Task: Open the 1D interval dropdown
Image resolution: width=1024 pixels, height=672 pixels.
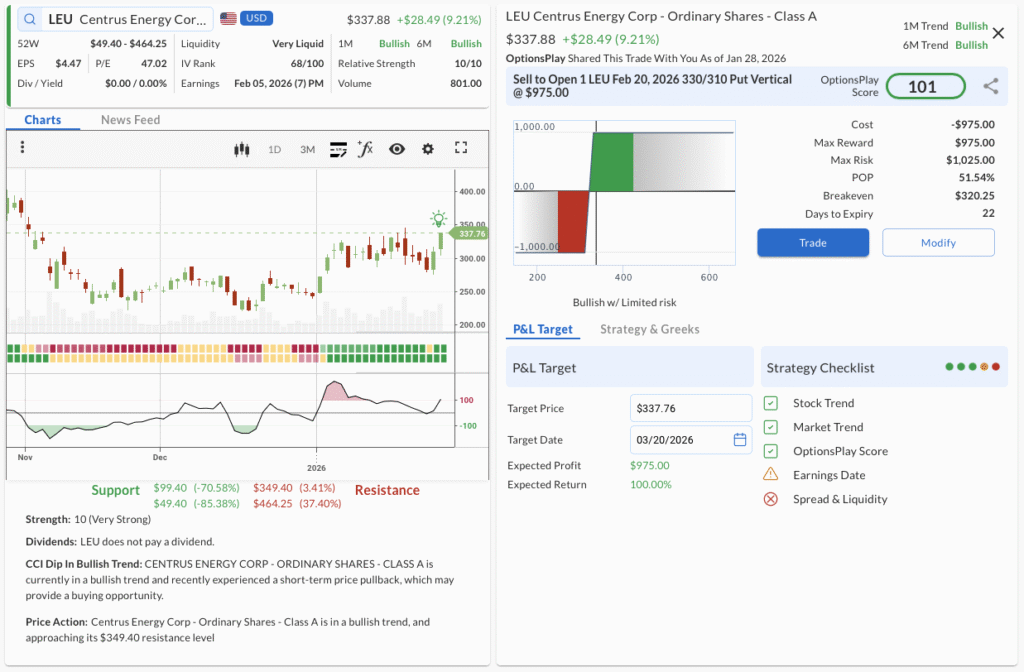Action: [x=274, y=149]
